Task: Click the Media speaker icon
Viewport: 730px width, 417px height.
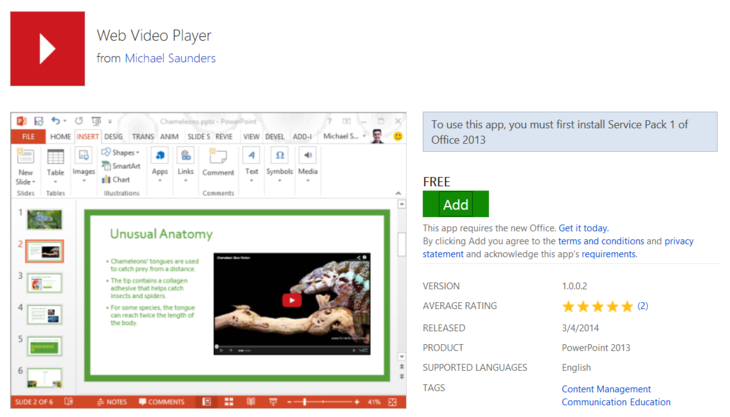Action: (x=308, y=155)
